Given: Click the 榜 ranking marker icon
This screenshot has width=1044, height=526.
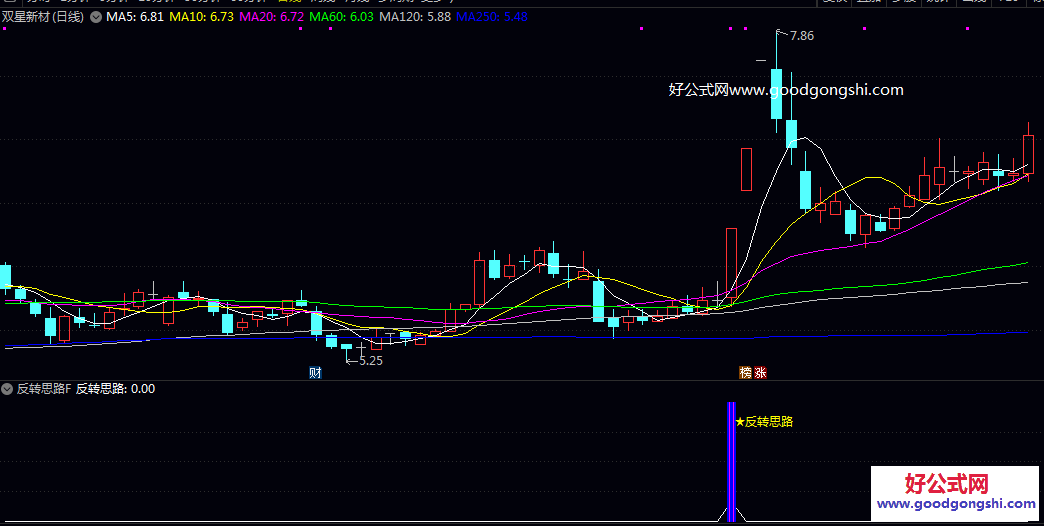Looking at the screenshot, I should 746,373.
